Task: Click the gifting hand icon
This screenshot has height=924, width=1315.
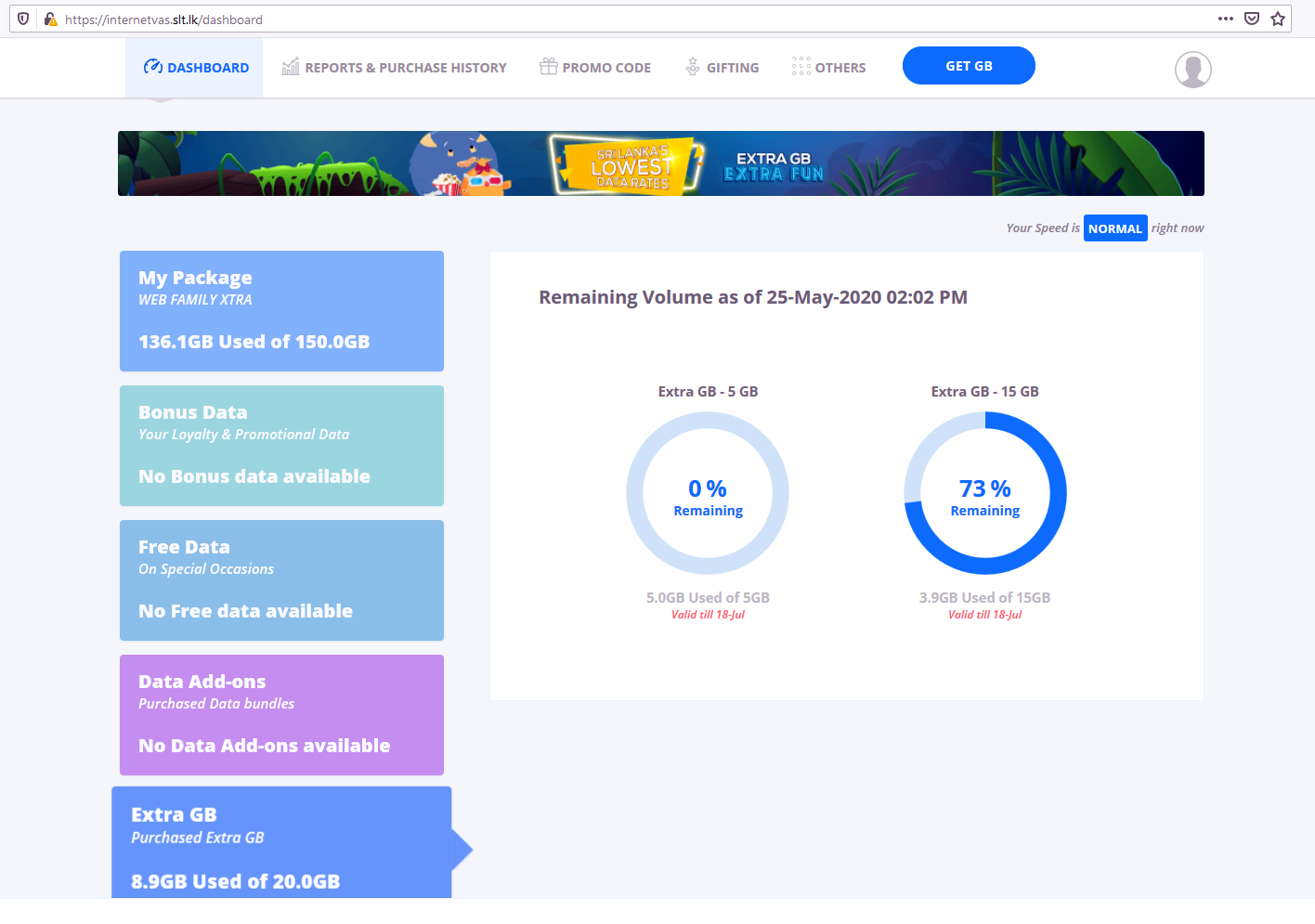Action: 693,66
